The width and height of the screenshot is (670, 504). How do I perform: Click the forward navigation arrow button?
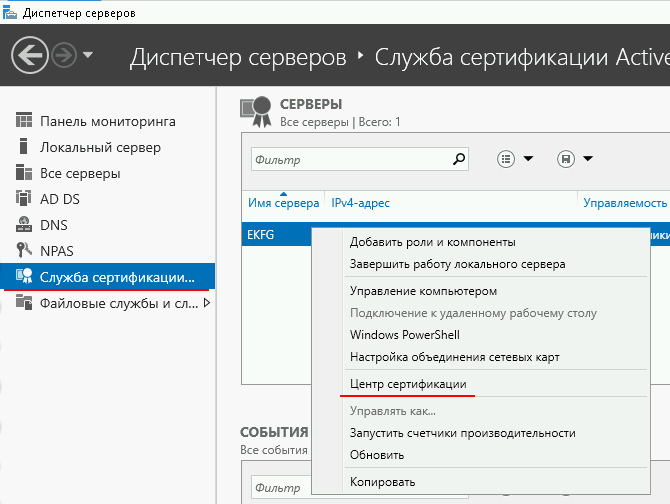click(64, 54)
